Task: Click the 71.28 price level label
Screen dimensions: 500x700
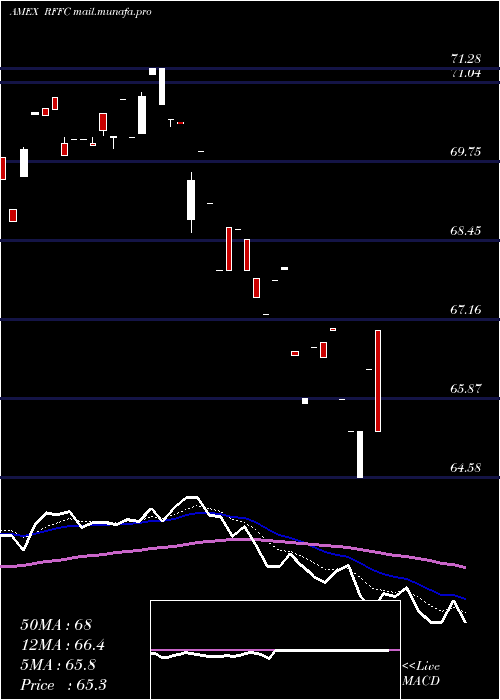Action: coord(466,59)
